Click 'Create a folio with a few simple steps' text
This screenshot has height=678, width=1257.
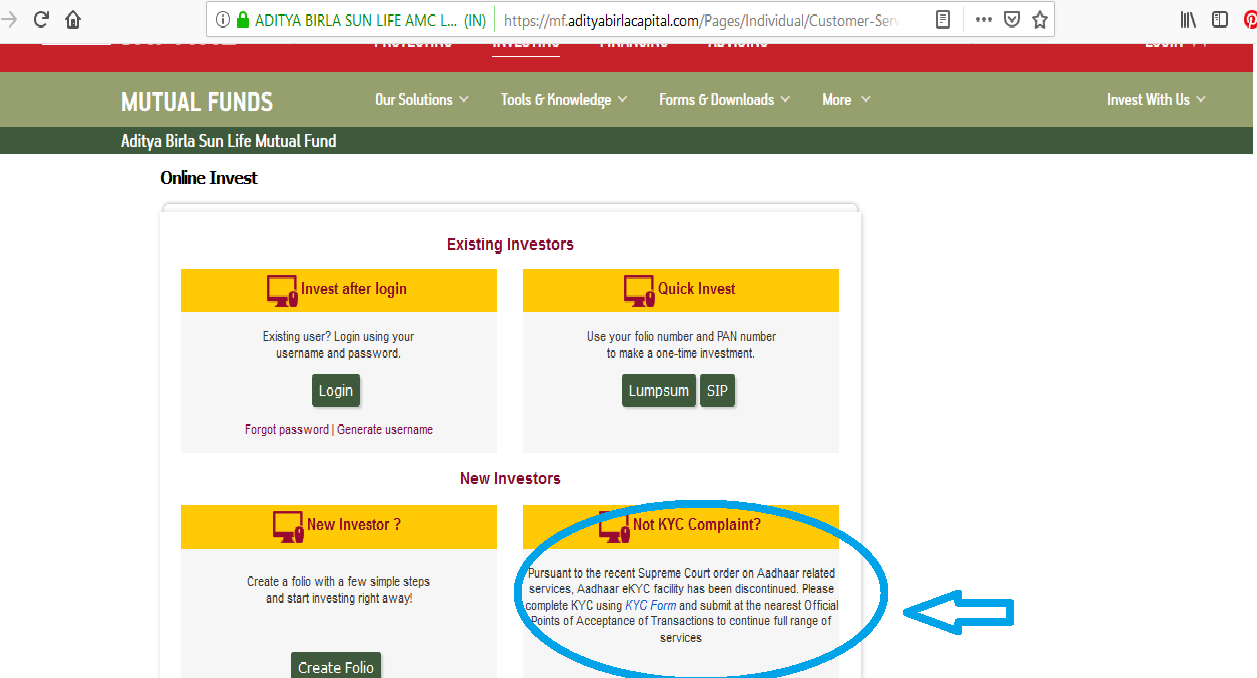point(338,581)
